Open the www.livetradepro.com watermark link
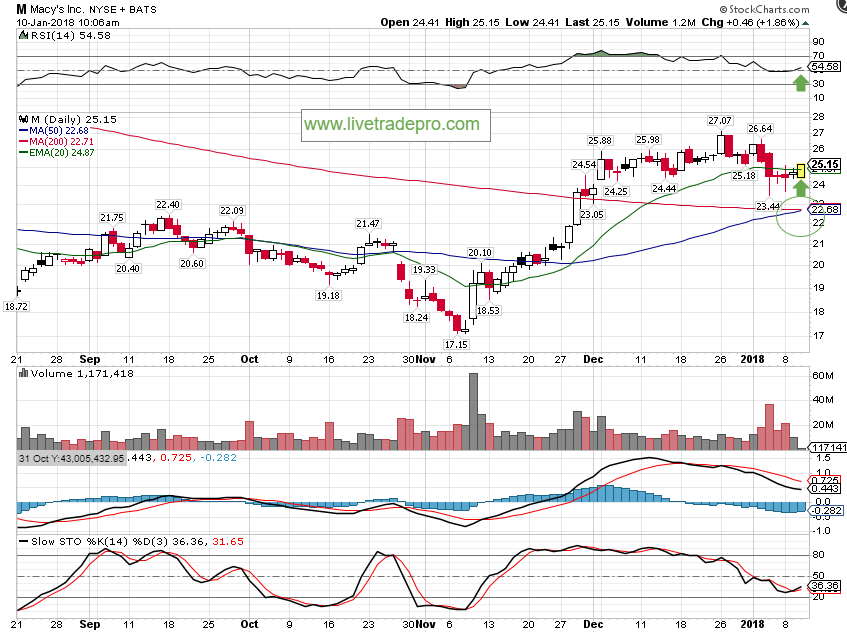Image resolution: width=847 pixels, height=633 pixels. 391,125
